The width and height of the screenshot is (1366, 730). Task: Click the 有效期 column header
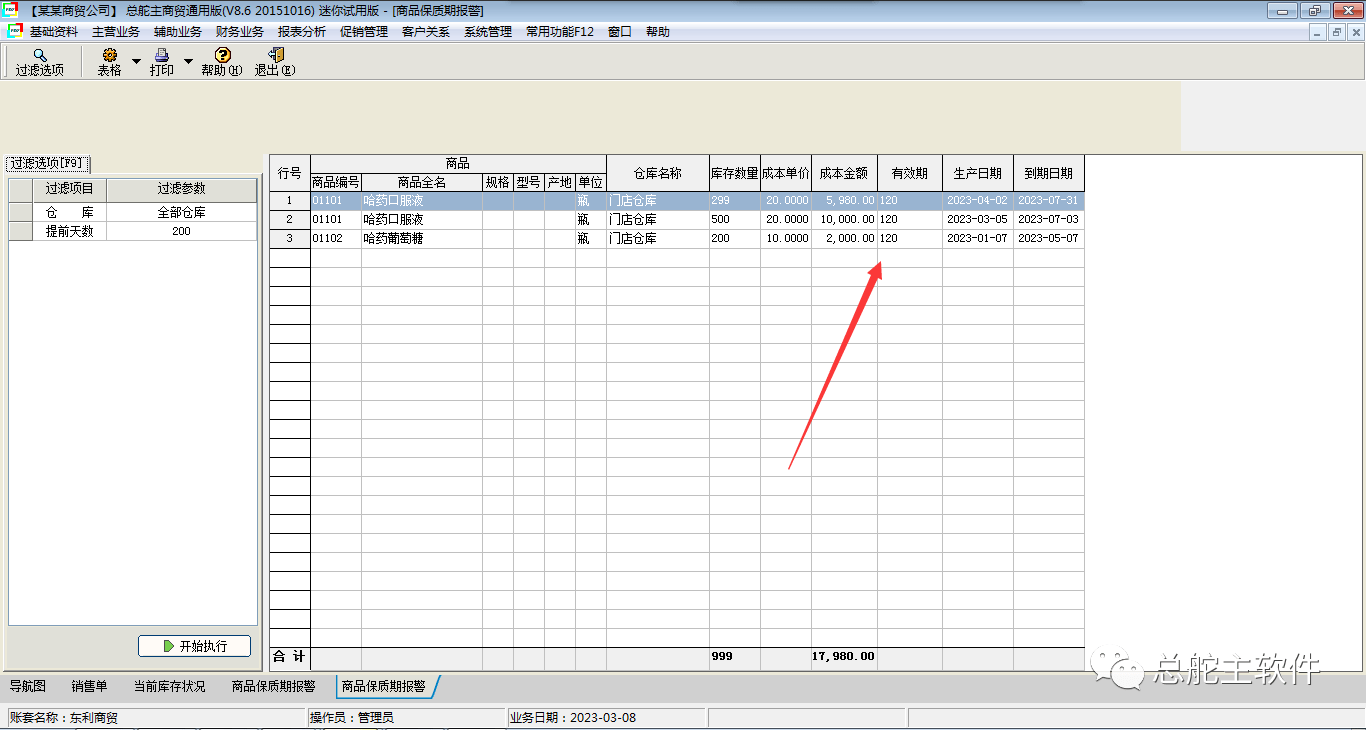[910, 173]
